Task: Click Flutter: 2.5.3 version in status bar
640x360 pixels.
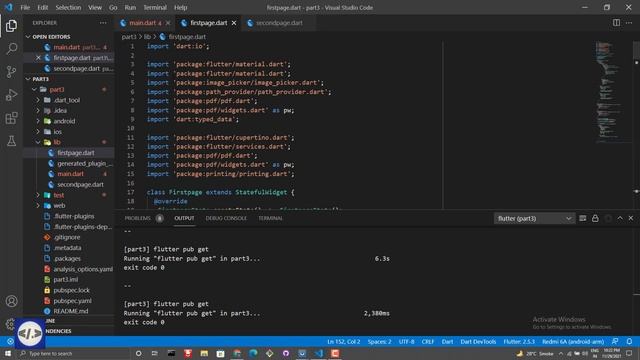Action: [519, 342]
